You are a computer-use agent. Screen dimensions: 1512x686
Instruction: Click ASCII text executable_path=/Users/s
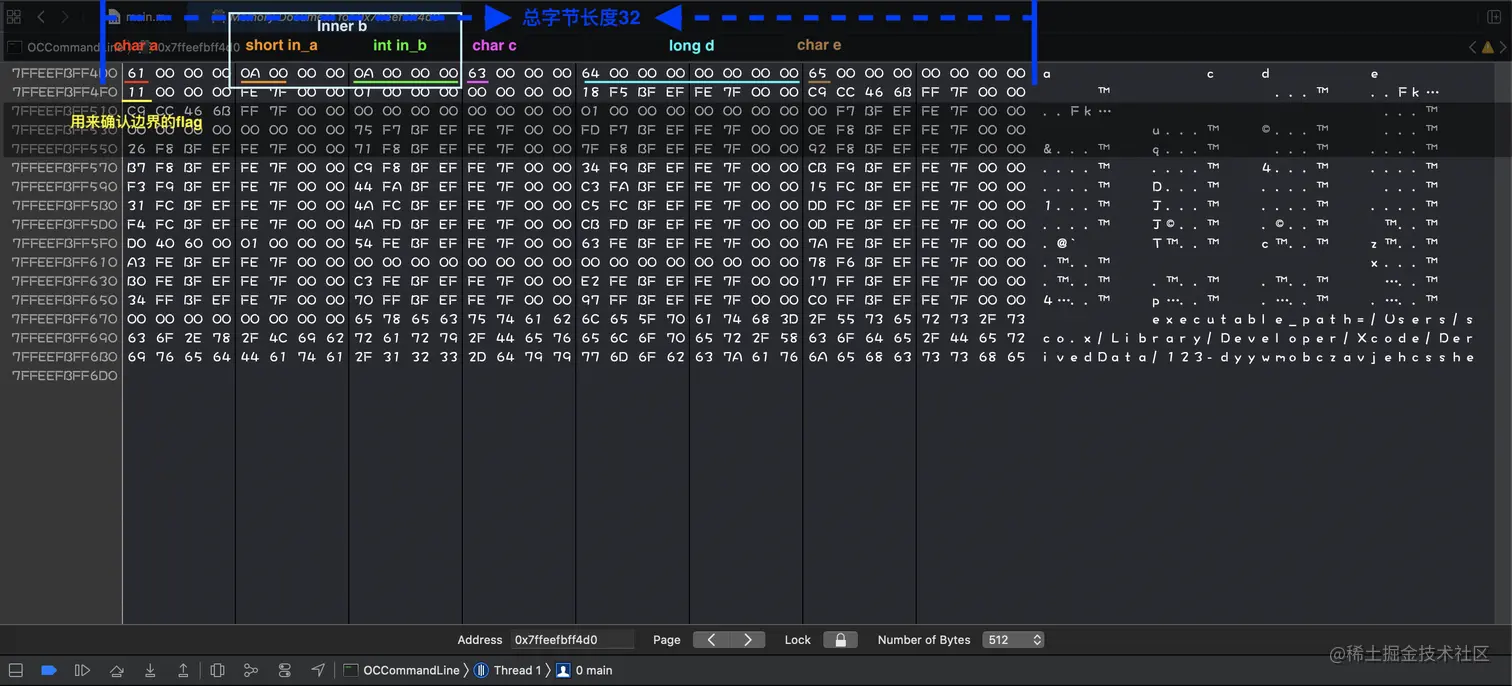1312,319
